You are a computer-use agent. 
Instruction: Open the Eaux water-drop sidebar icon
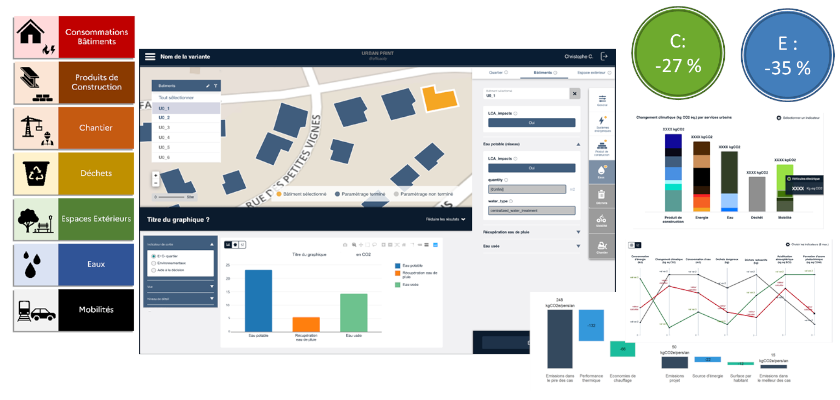click(x=602, y=168)
